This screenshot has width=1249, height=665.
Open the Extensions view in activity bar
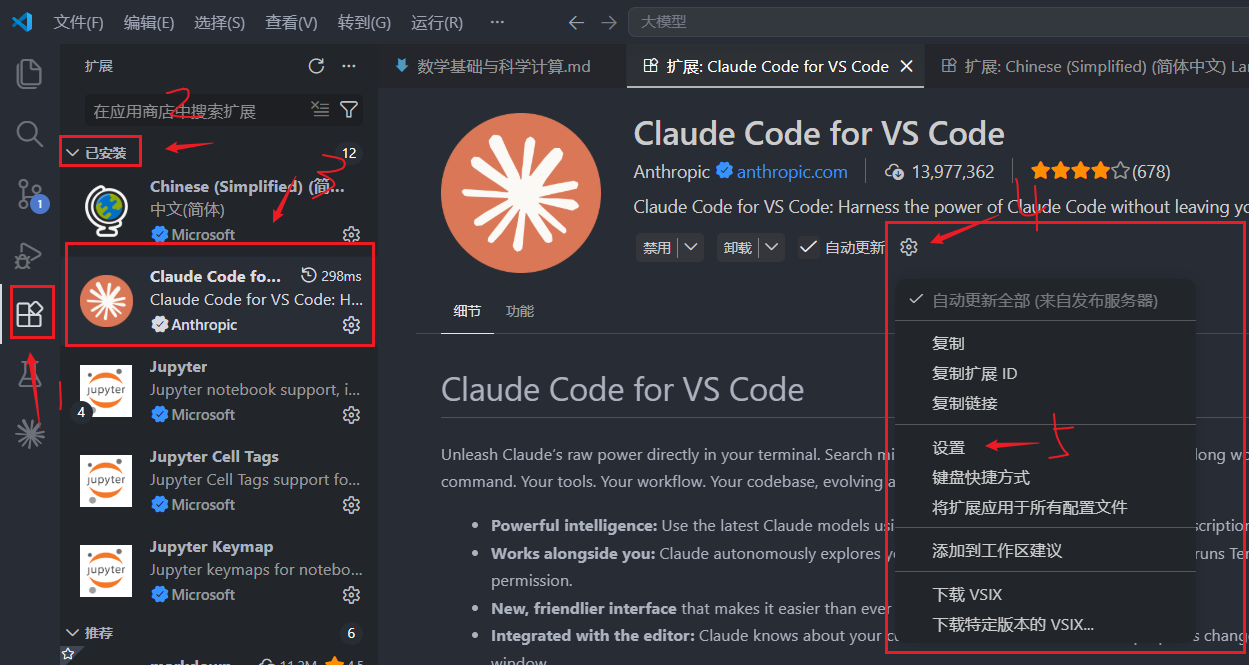[x=30, y=315]
